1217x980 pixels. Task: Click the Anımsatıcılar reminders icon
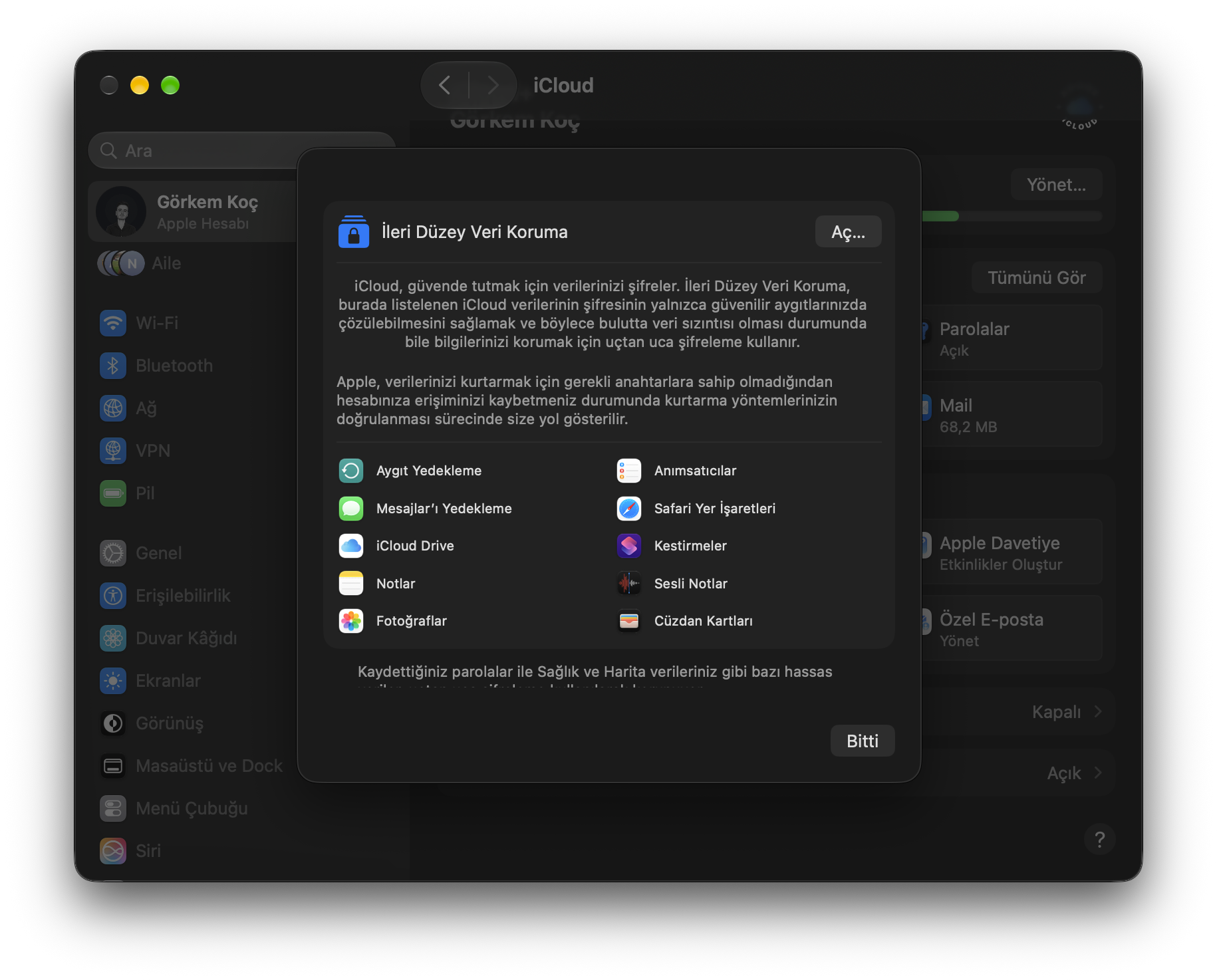click(x=629, y=471)
